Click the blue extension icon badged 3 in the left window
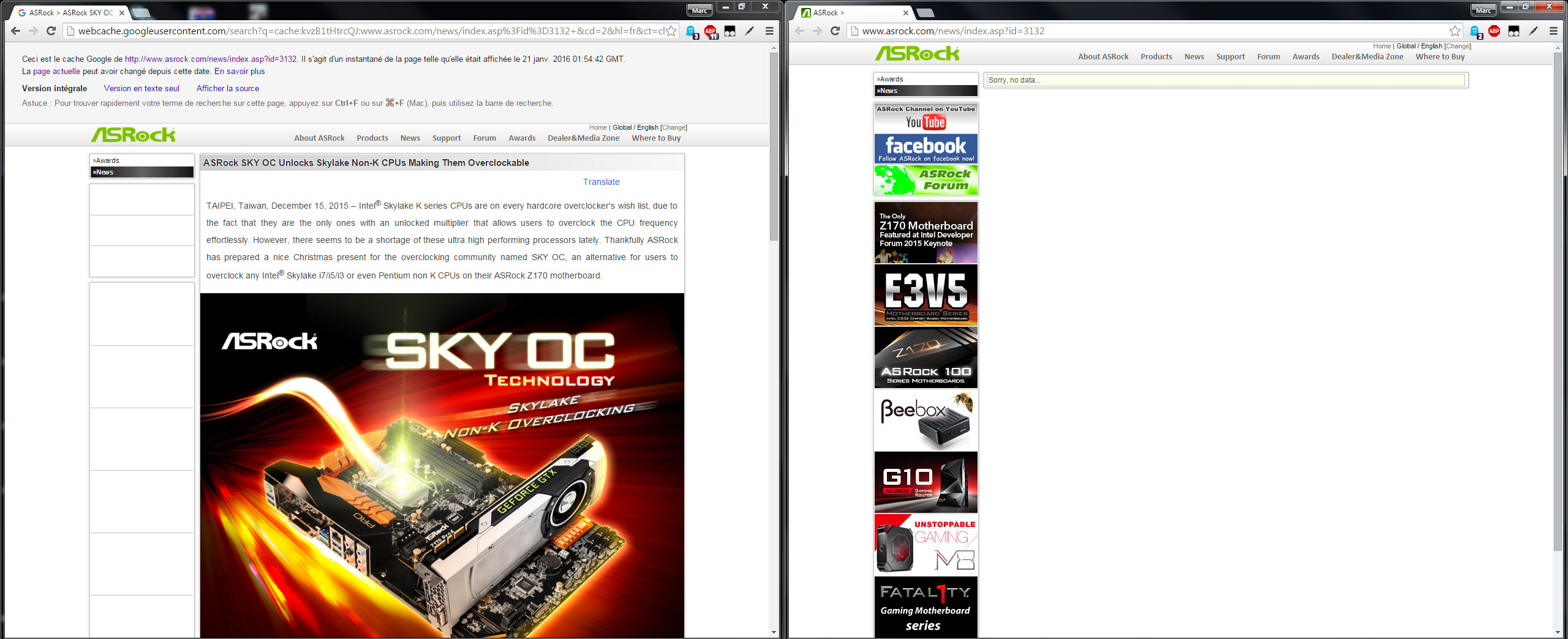 [692, 32]
